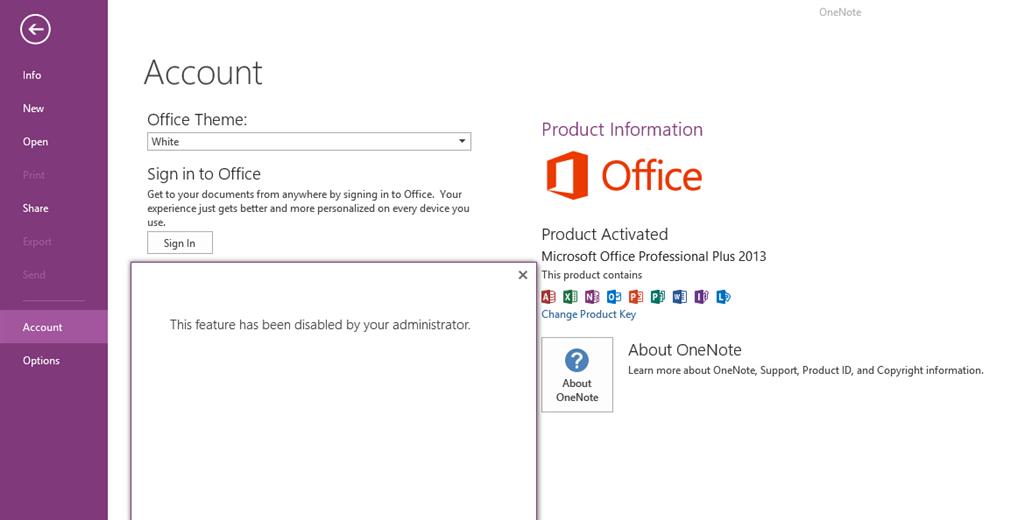Click the InfoPath product icon
Viewport: 1024px width, 520px height.
click(701, 297)
